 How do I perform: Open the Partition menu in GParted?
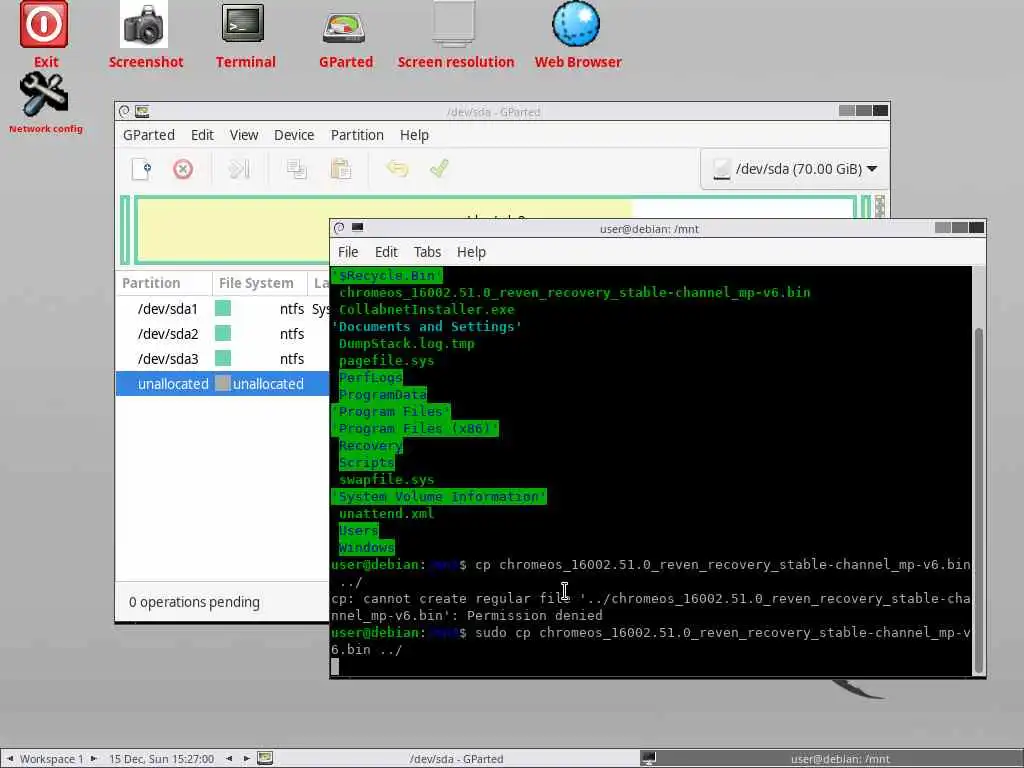pyautogui.click(x=357, y=135)
